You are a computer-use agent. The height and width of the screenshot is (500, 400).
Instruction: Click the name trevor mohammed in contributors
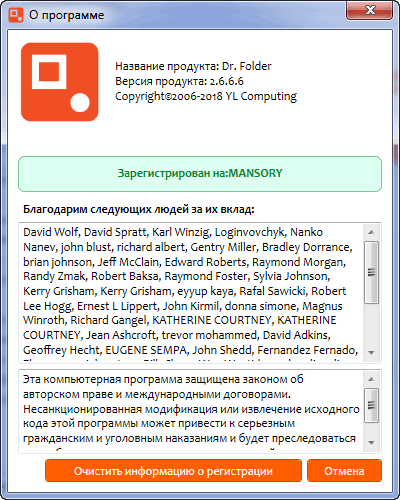pyautogui.click(x=209, y=335)
